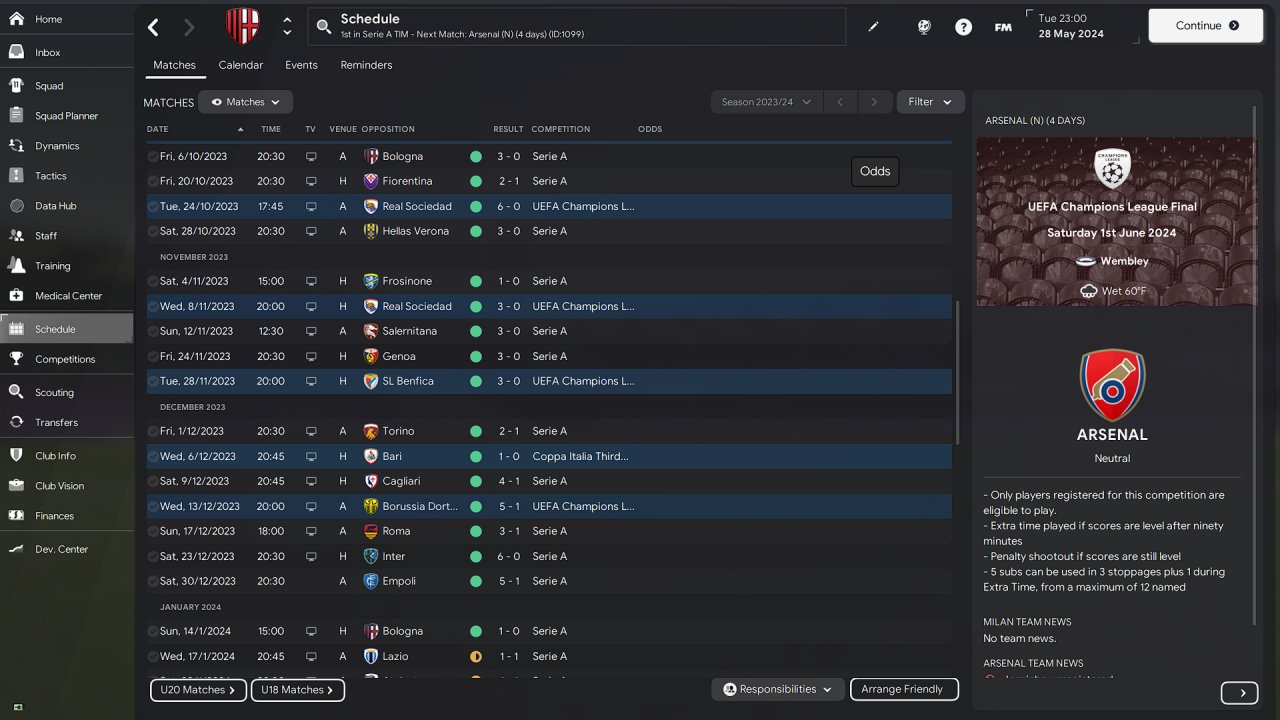Screen dimensions: 1280x720
Task: Open the Tactics board icon
Action: pyautogui.click(x=16, y=176)
